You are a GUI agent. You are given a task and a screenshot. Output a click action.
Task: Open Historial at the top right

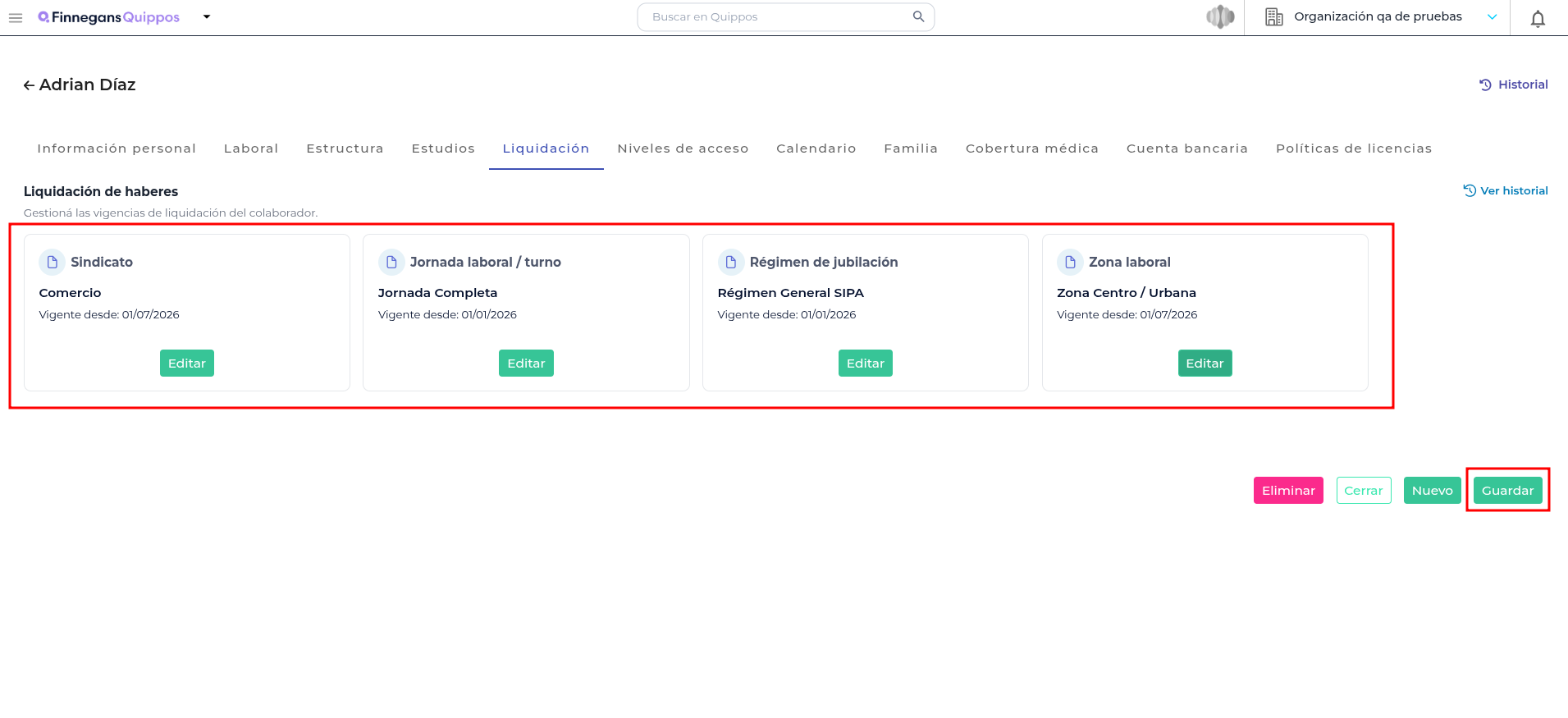[x=1514, y=85]
